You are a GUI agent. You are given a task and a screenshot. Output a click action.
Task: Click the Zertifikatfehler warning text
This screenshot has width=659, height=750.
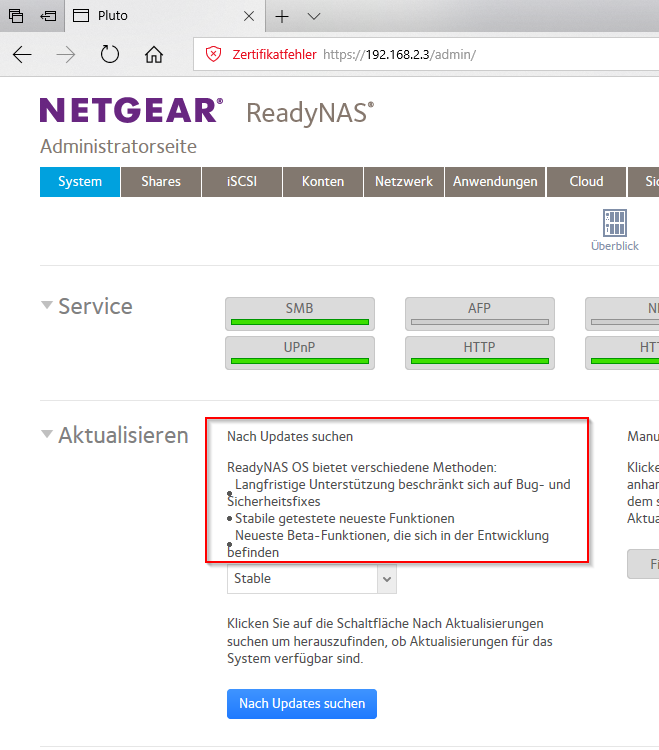(275, 55)
